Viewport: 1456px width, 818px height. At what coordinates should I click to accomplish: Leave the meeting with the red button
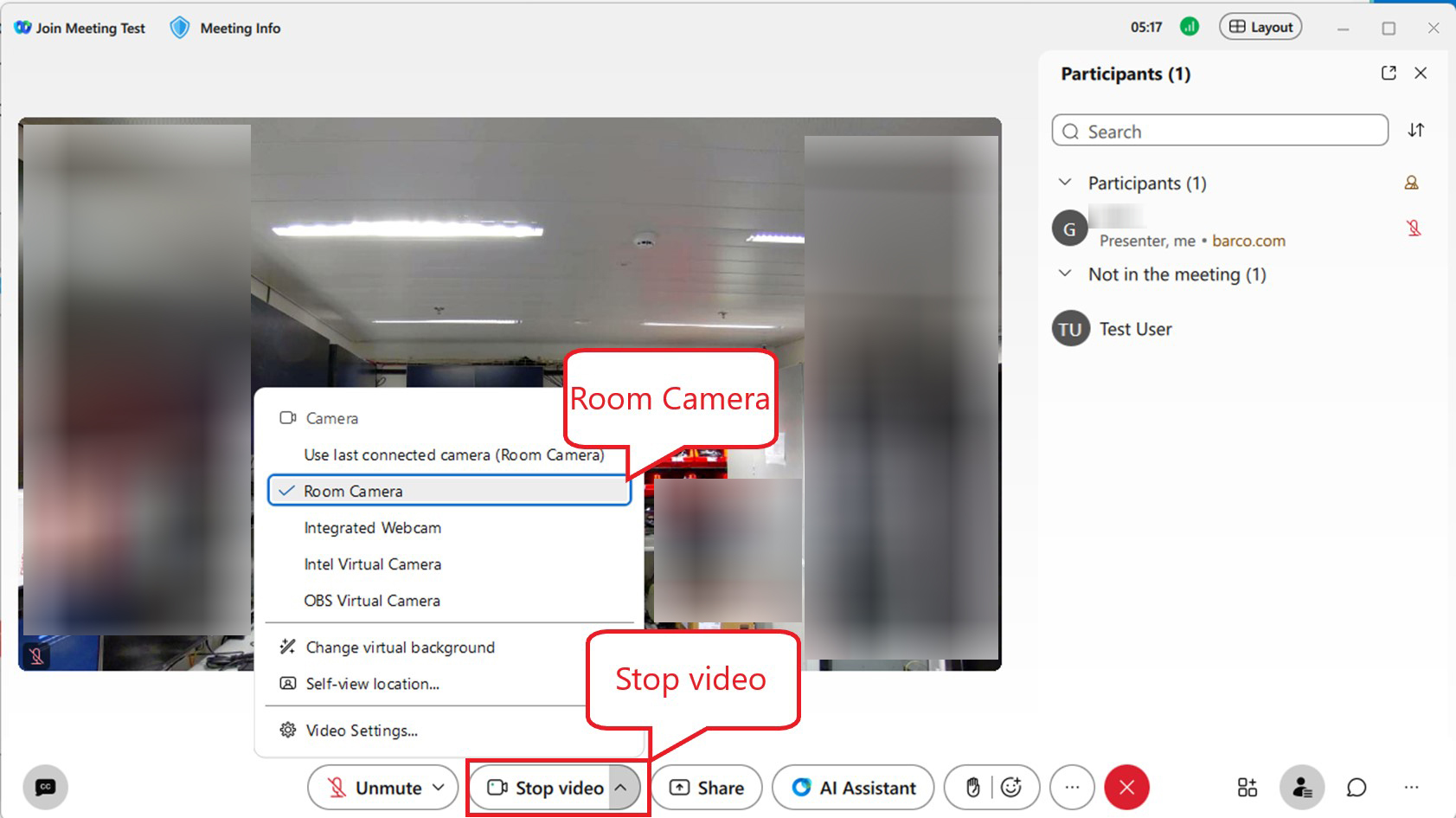(x=1126, y=788)
